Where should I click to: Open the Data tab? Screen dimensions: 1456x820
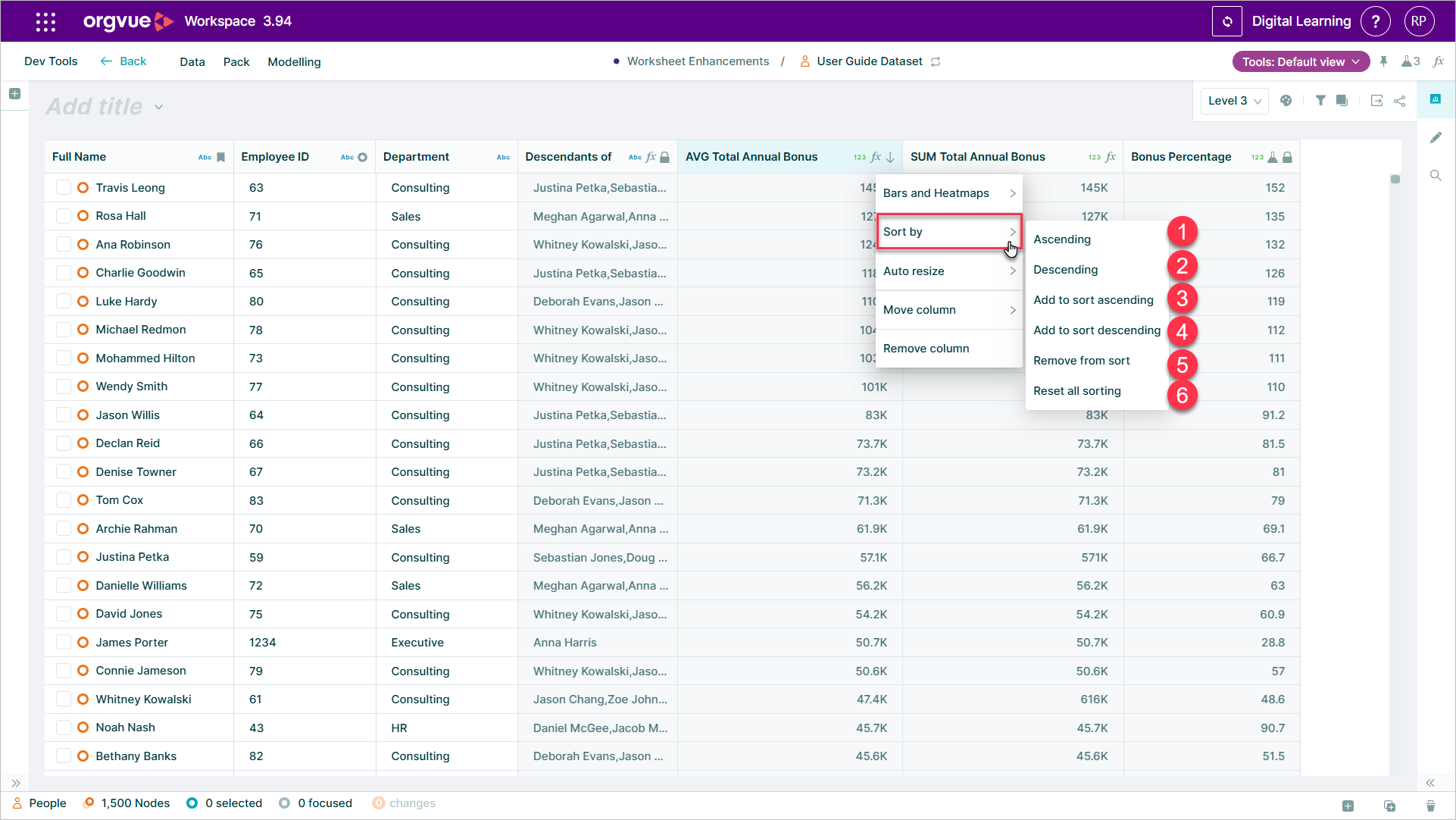pyautogui.click(x=192, y=62)
